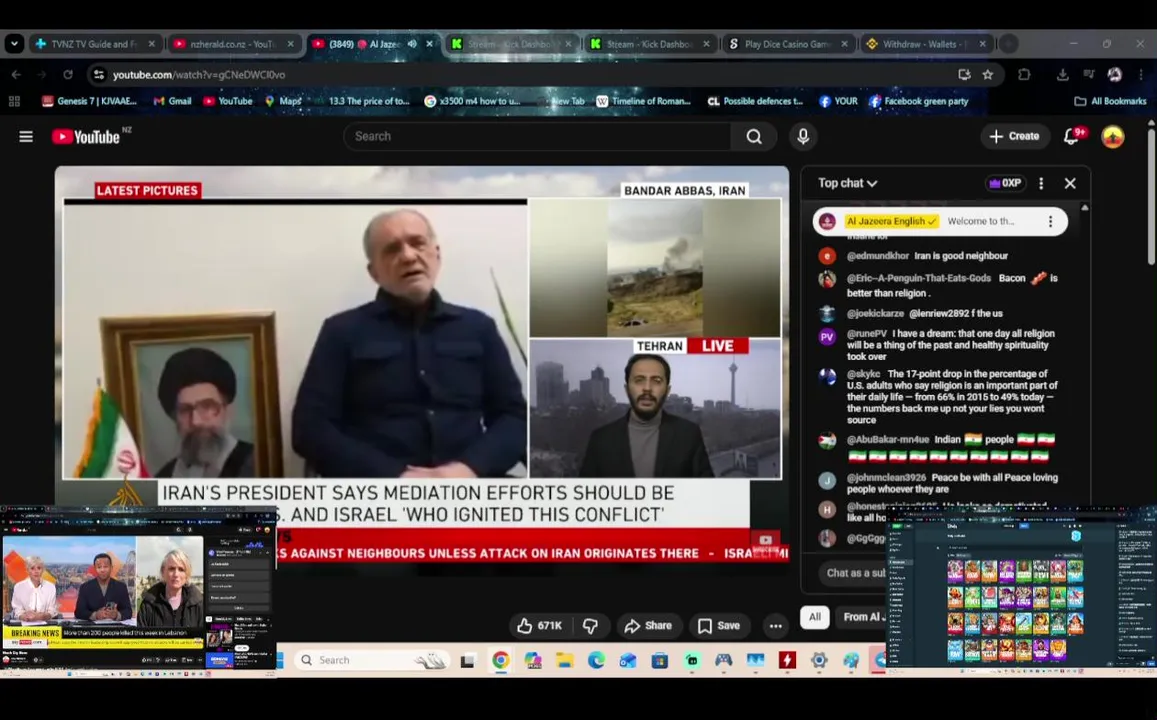The width and height of the screenshot is (1157, 720).
Task: Open the live chat more options menu
Action: point(1041,183)
